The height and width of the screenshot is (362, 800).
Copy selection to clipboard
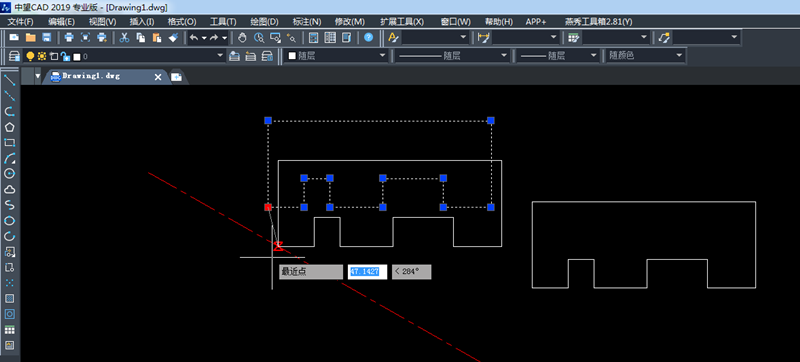[140, 37]
